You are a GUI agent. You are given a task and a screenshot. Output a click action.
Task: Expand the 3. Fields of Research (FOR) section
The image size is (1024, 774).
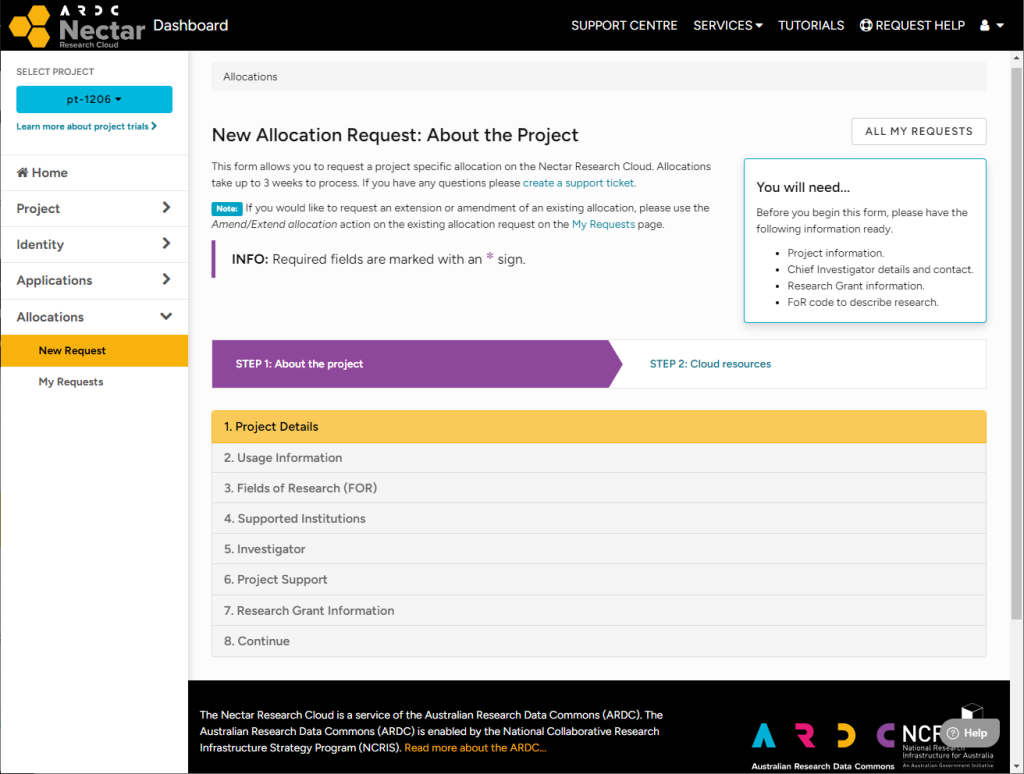point(599,488)
